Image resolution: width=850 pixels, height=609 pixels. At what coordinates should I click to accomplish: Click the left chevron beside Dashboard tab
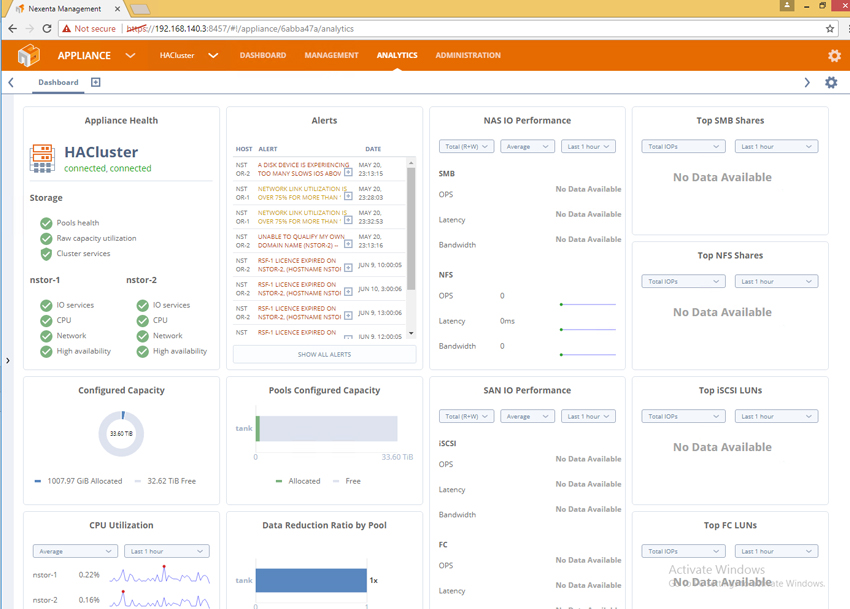point(11,82)
